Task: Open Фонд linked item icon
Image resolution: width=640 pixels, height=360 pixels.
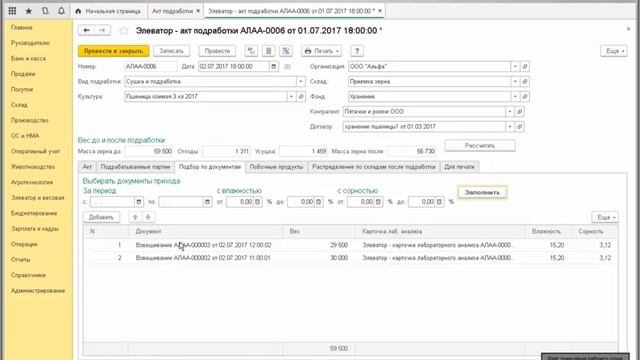Action: [525, 96]
